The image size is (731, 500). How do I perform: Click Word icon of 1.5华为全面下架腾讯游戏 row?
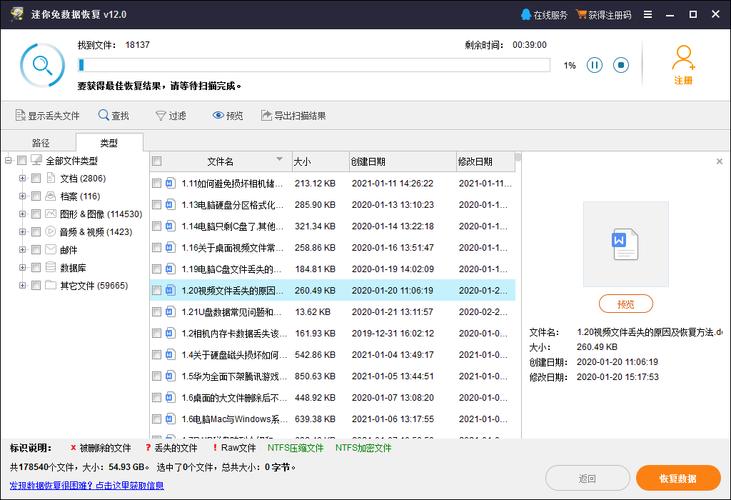point(171,376)
